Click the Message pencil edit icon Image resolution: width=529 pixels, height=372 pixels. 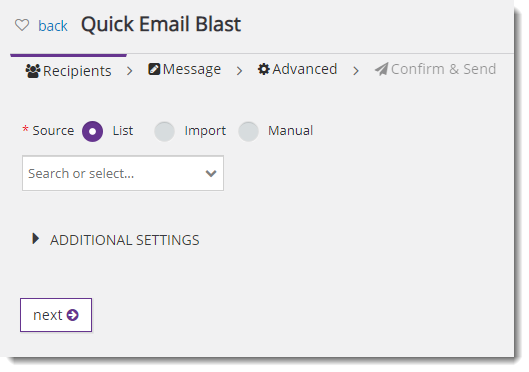(x=154, y=69)
